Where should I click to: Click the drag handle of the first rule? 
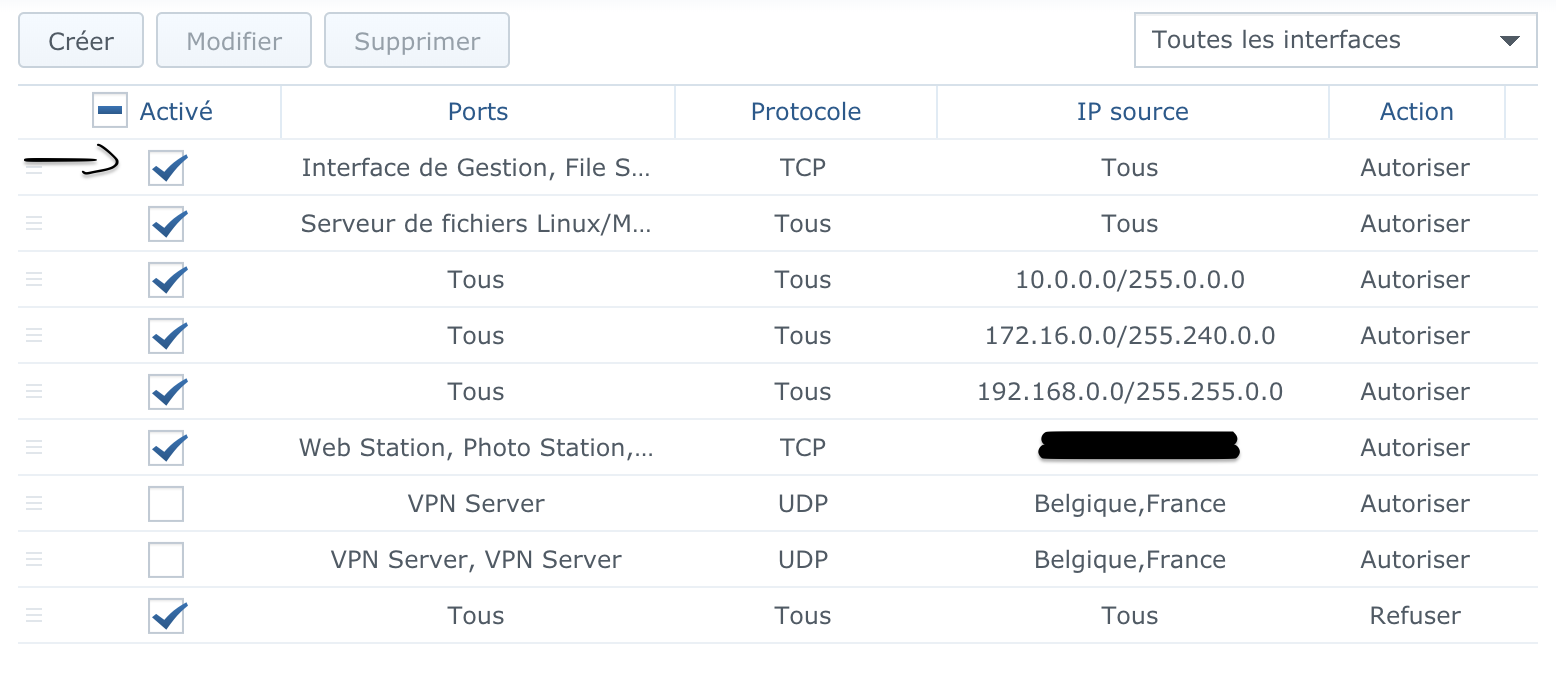point(34,168)
